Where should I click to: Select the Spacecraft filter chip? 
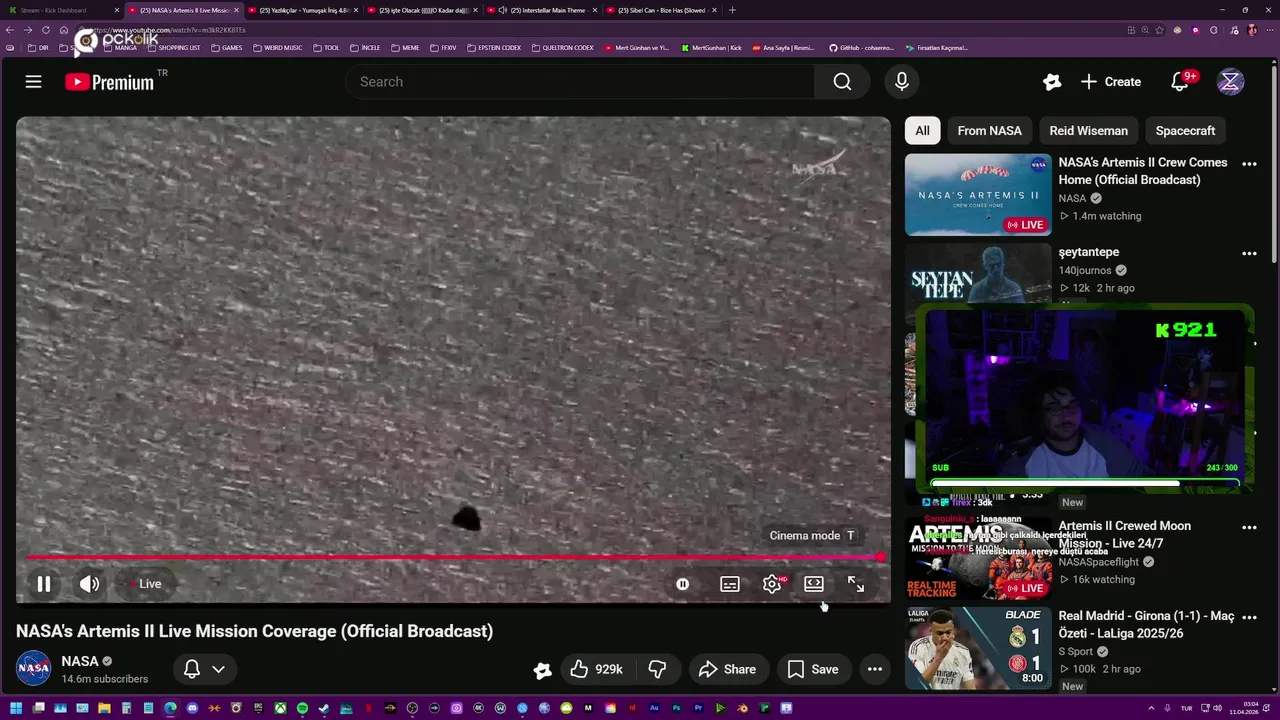click(1185, 131)
